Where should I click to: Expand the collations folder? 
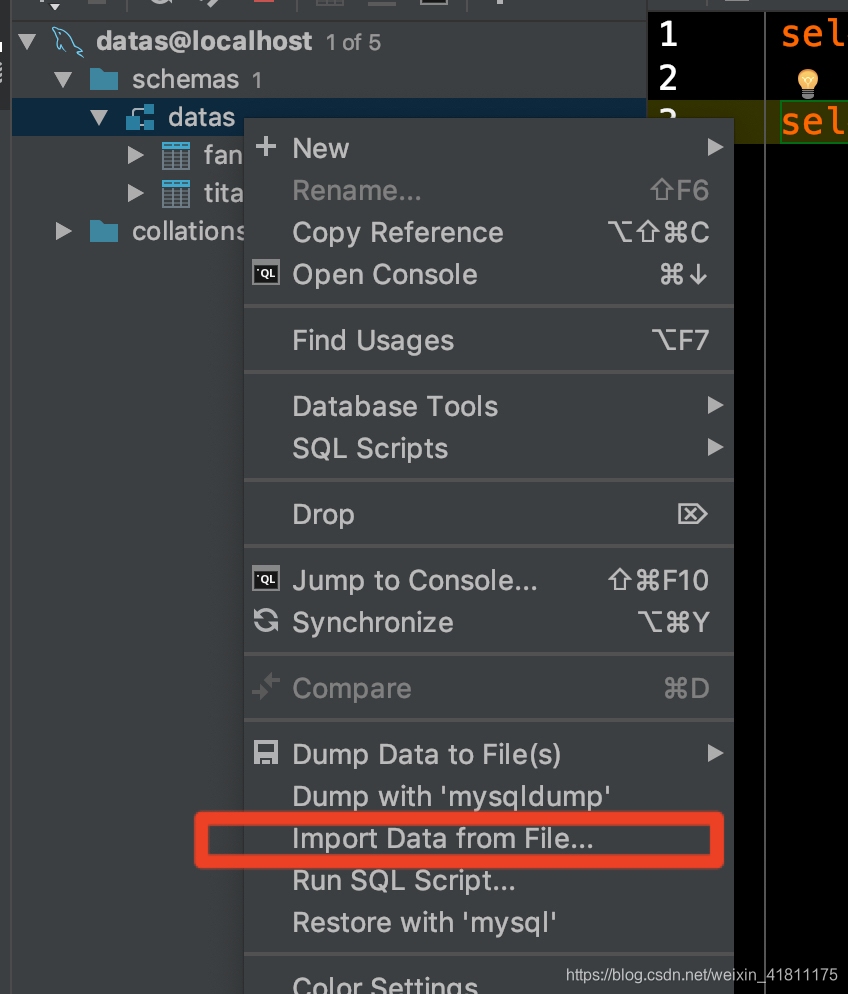tap(62, 230)
